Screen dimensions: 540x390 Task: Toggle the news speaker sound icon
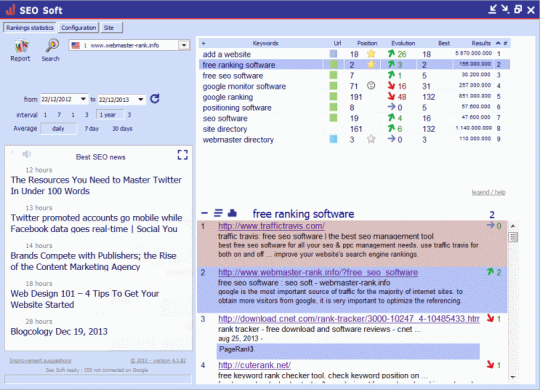[x=27, y=154]
